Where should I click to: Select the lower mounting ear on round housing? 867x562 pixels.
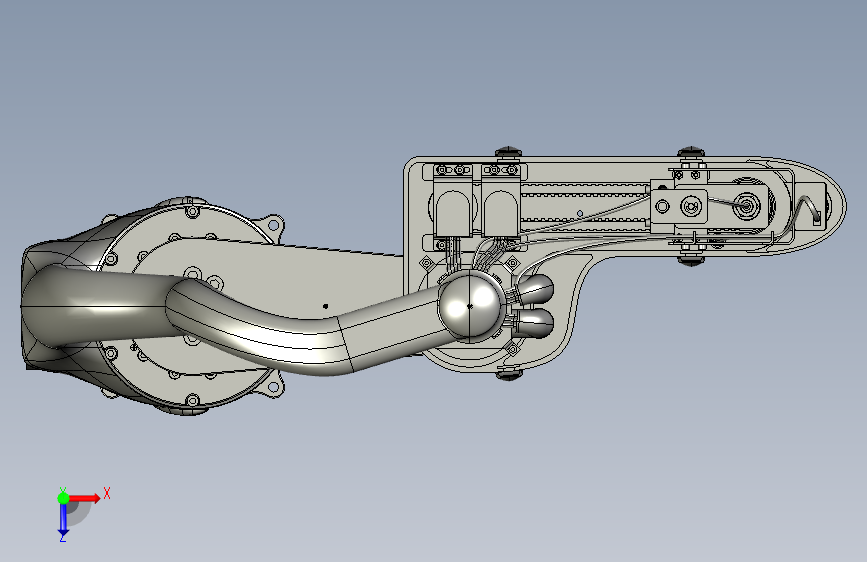click(273, 386)
